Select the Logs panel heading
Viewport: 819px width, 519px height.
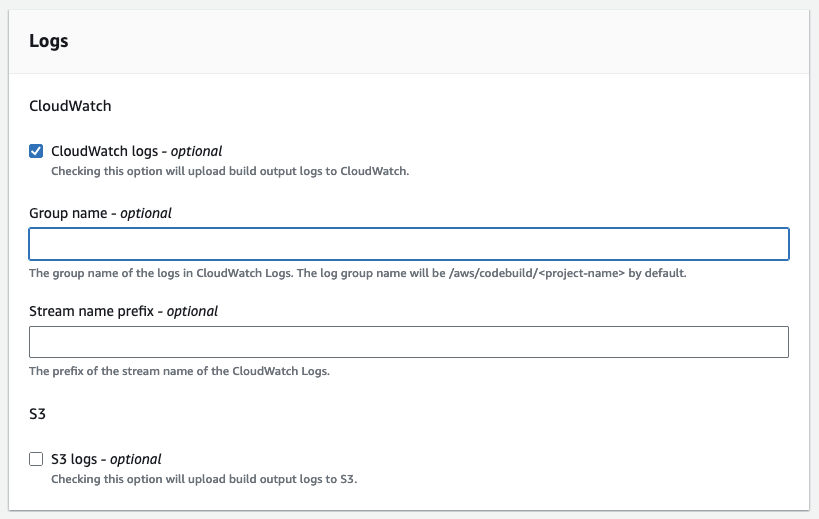point(49,42)
